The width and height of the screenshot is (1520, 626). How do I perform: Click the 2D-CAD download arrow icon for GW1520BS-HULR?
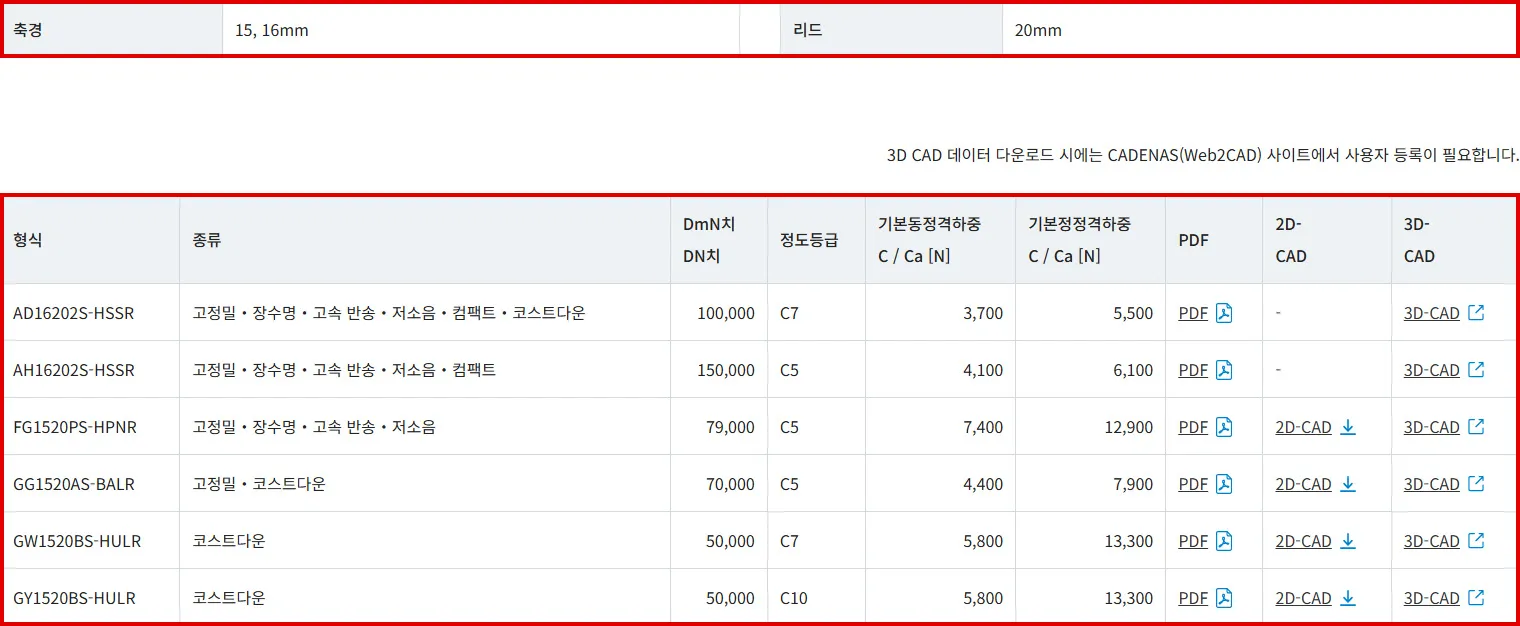click(1348, 541)
